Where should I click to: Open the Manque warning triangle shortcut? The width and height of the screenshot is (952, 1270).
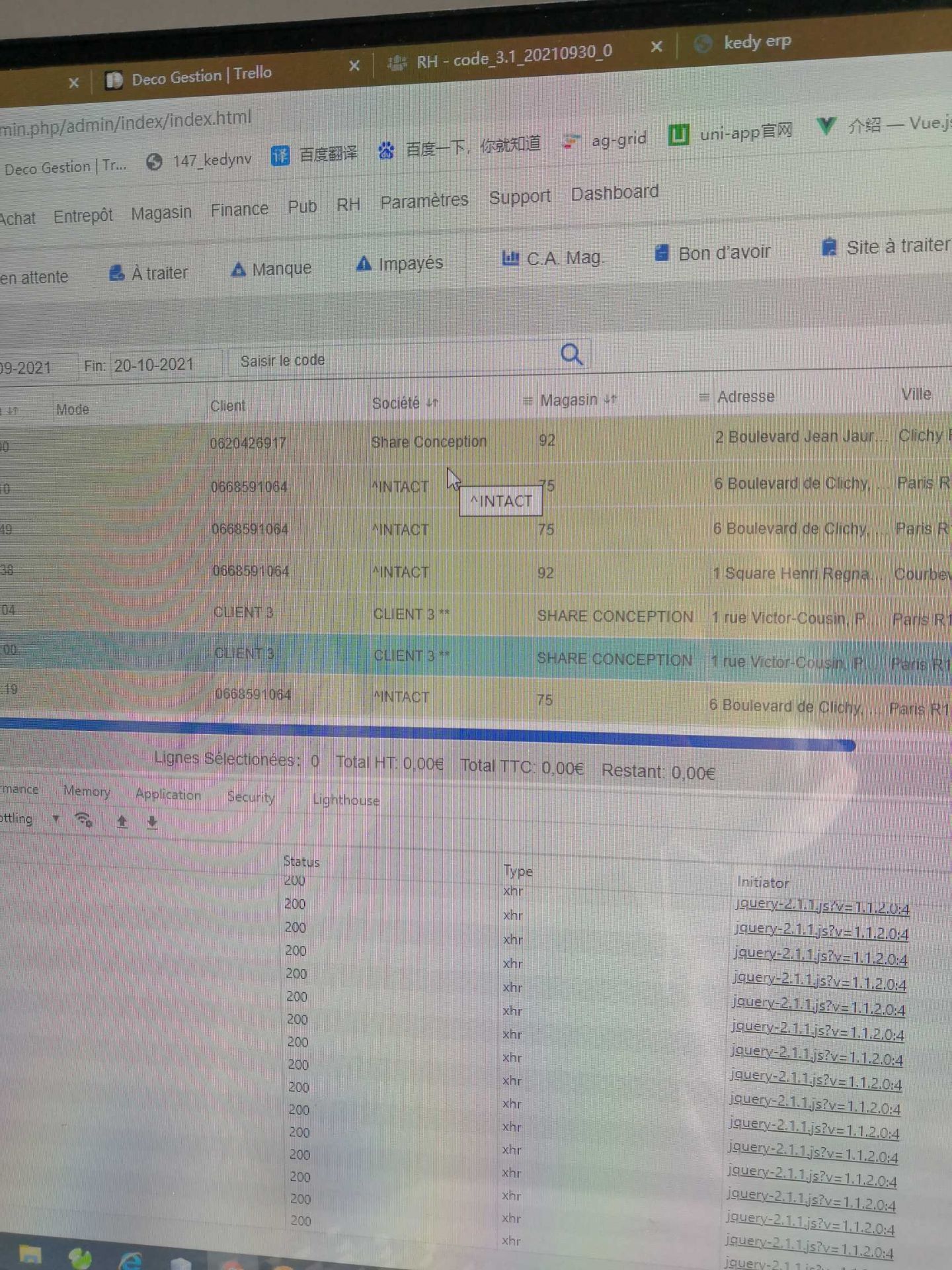pyautogui.click(x=238, y=270)
